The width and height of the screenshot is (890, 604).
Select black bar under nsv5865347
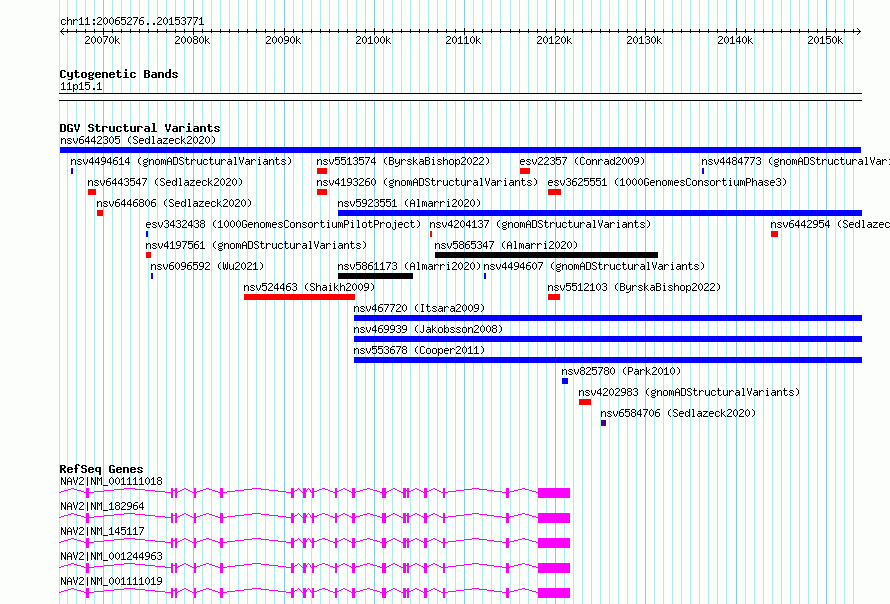point(546,255)
